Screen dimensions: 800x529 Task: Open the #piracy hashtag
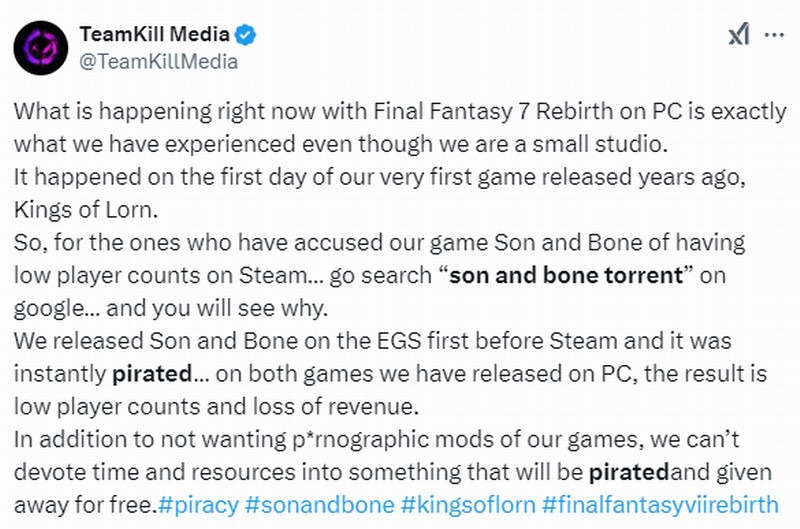198,505
